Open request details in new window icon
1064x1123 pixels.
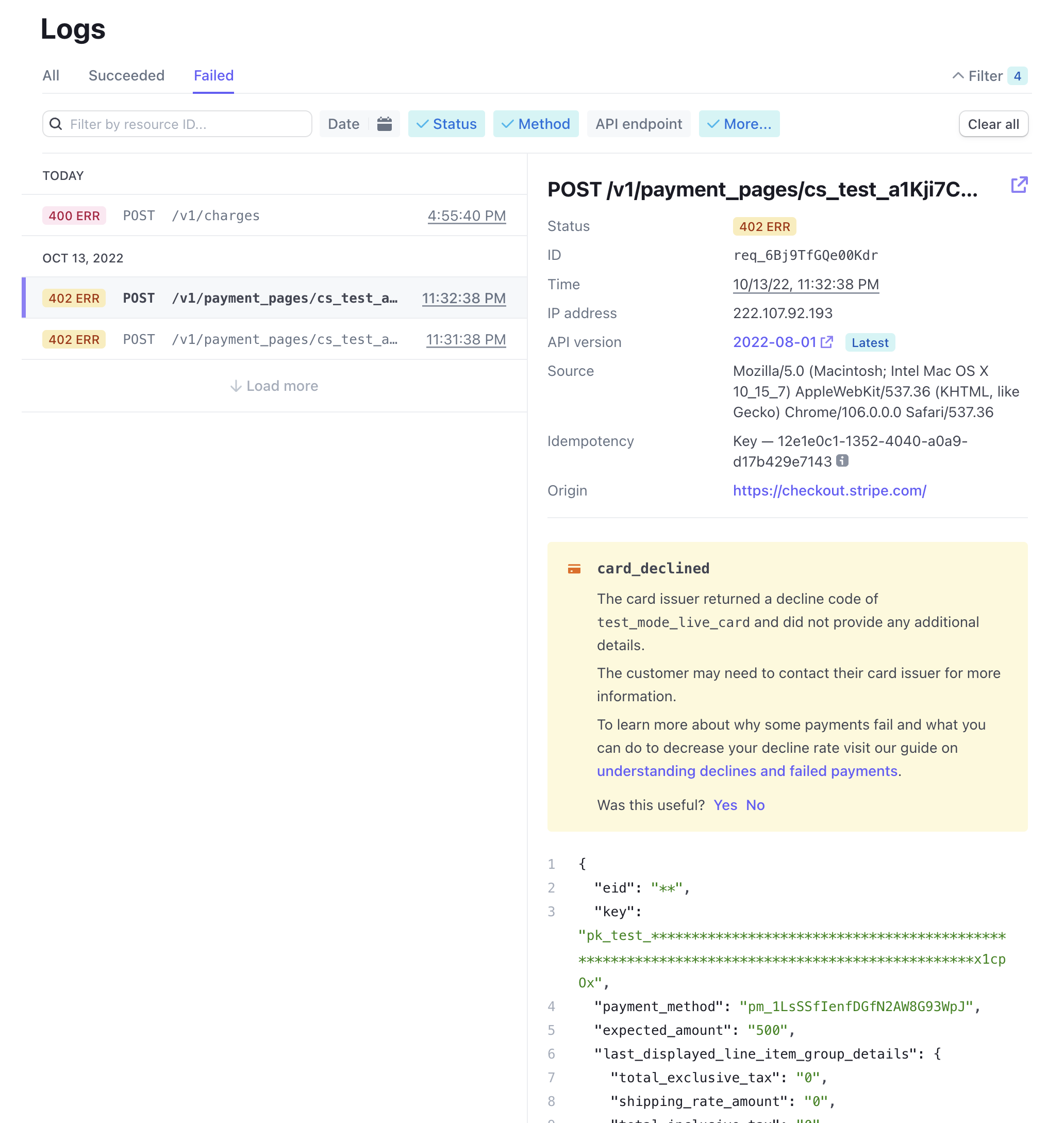(1019, 185)
